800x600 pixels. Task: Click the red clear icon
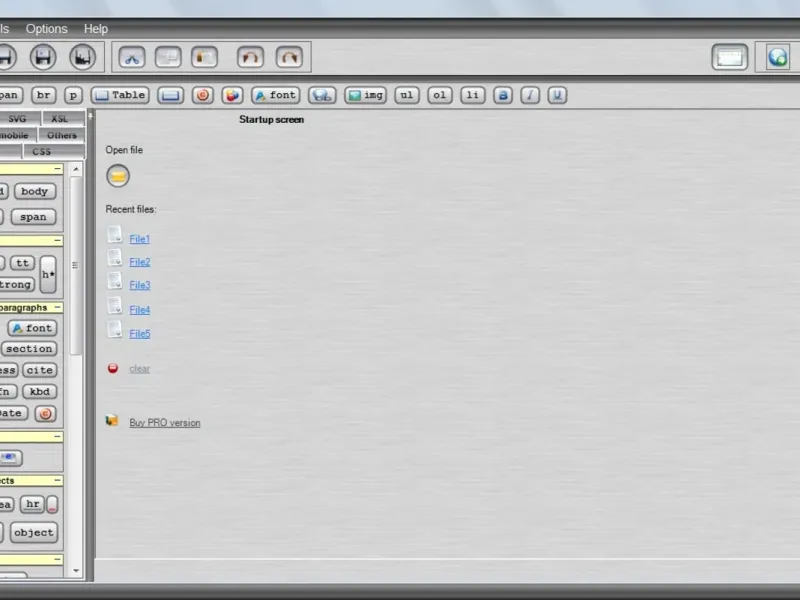coord(113,368)
